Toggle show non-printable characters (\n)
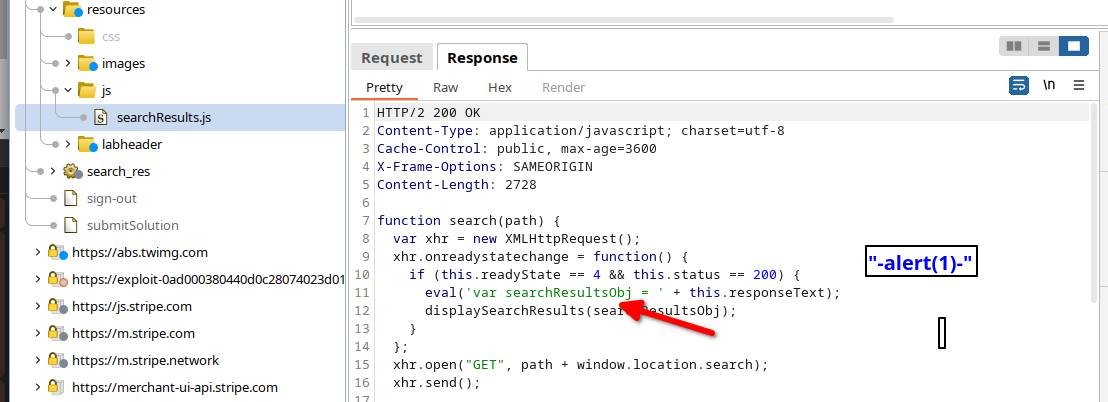 coord(1049,85)
